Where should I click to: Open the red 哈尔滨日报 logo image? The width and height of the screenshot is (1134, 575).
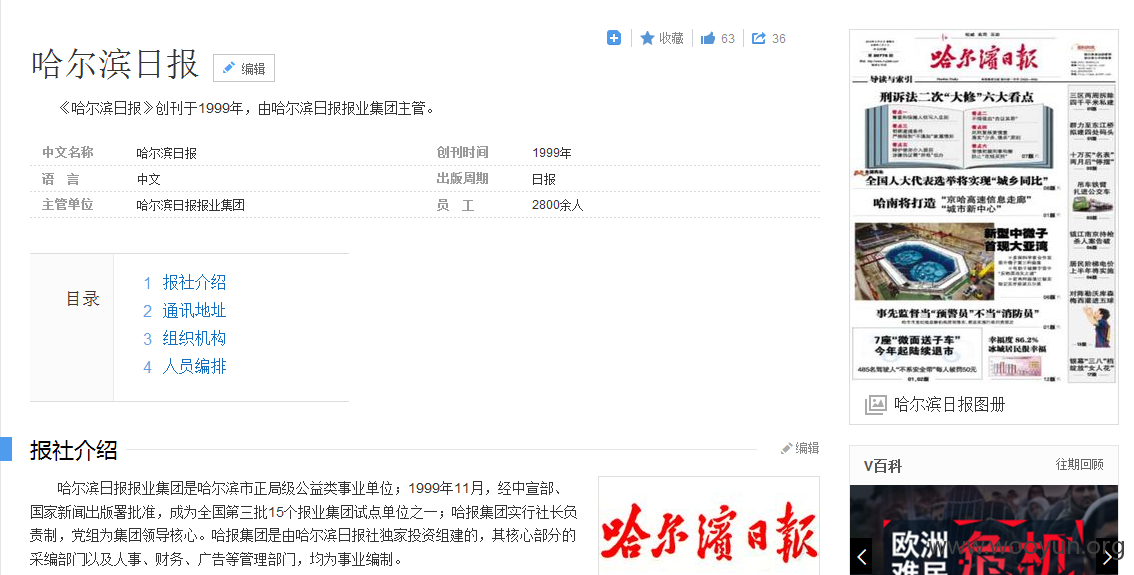pos(709,526)
